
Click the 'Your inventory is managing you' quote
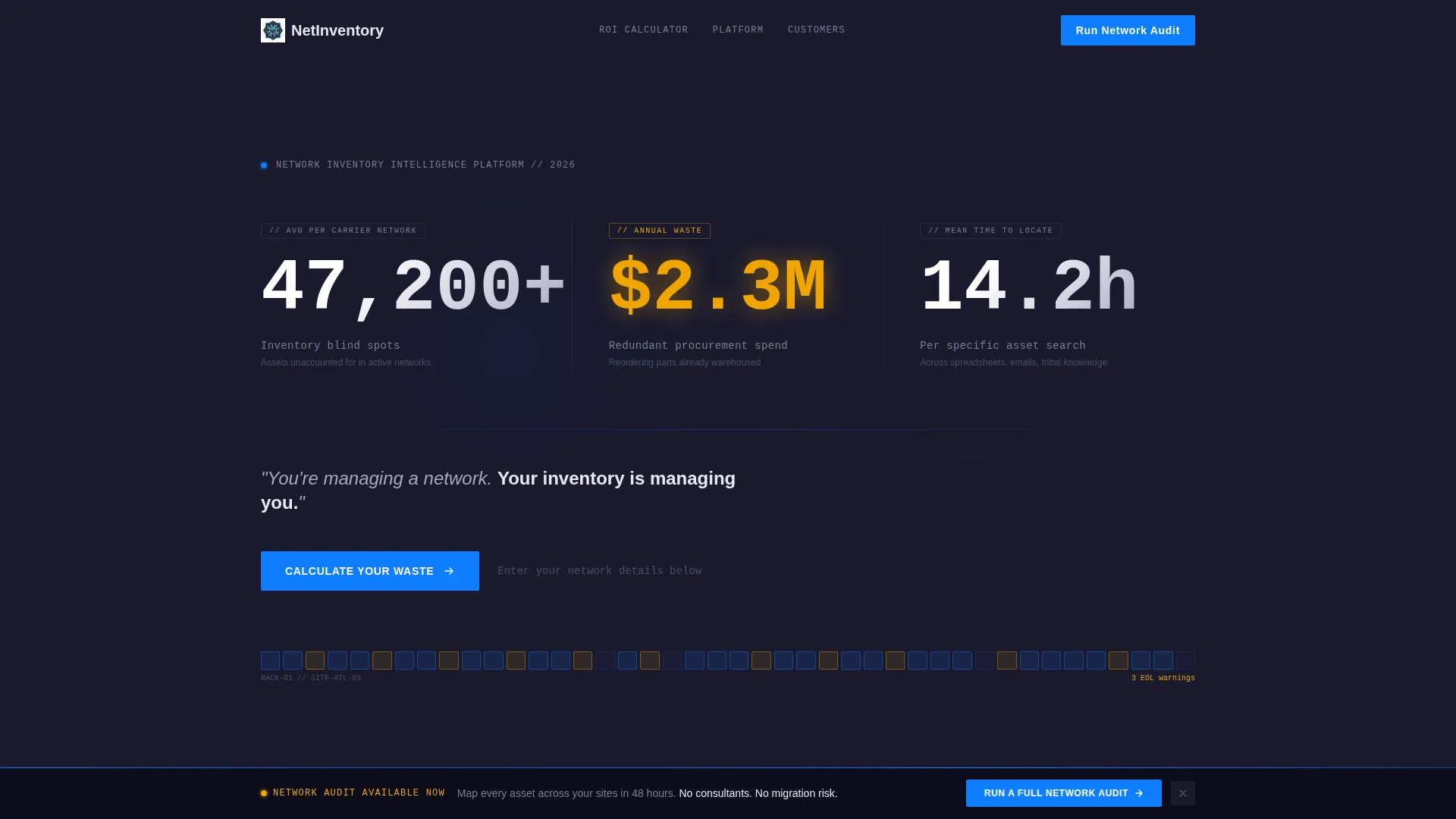(498, 491)
